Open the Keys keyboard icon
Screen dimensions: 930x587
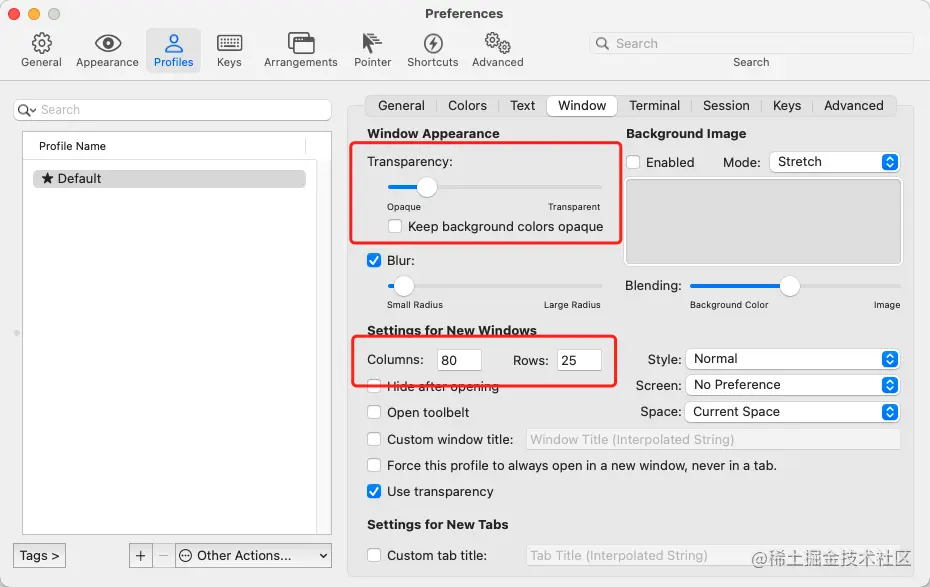pyautogui.click(x=229, y=43)
